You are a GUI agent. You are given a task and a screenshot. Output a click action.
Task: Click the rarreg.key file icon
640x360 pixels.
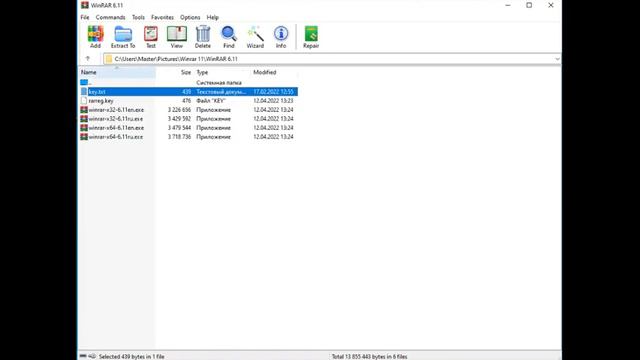(84, 101)
